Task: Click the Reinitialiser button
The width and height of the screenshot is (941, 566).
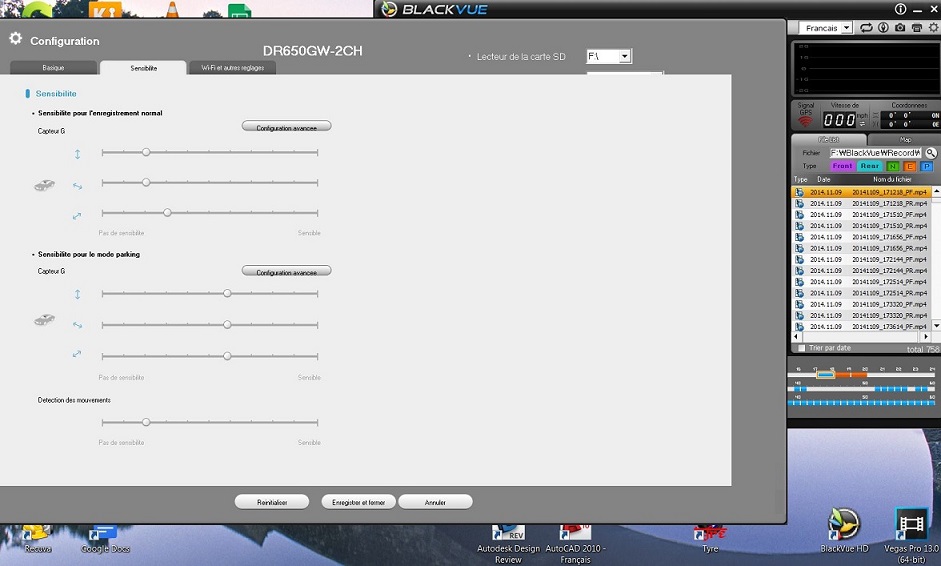Action: pos(272,502)
